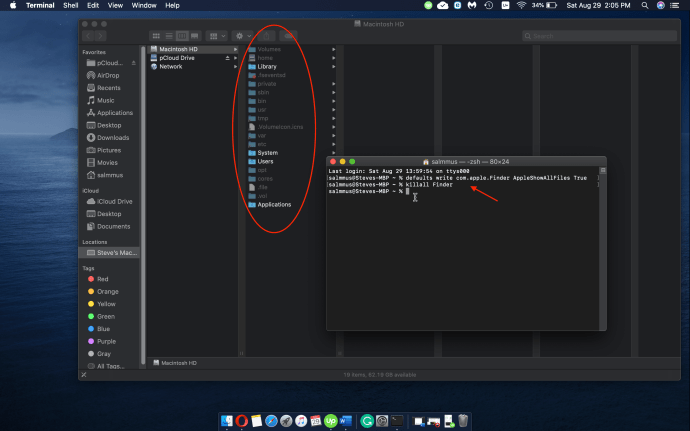Switch Finder to icon view
This screenshot has width=690, height=431.
156,36
